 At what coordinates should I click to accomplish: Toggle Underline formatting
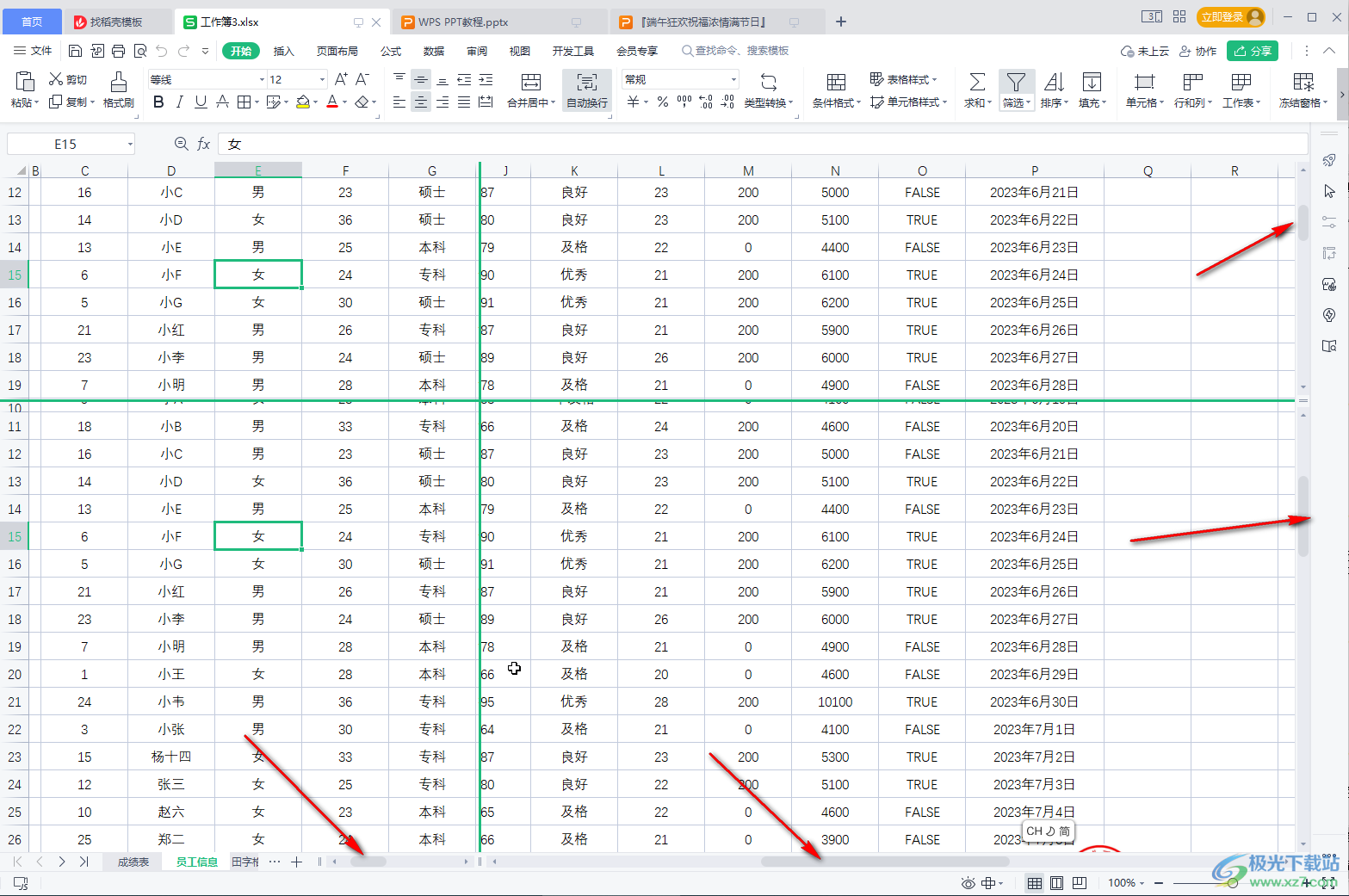click(201, 102)
